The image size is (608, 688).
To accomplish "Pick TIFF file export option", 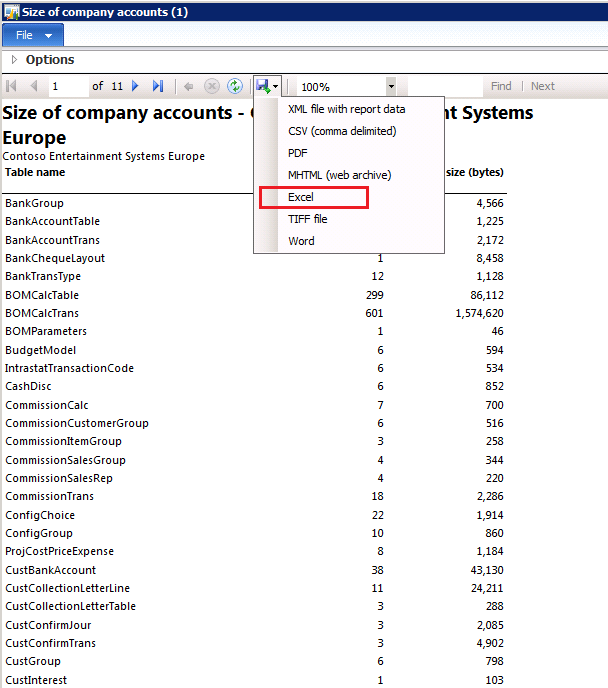I will click(x=307, y=219).
